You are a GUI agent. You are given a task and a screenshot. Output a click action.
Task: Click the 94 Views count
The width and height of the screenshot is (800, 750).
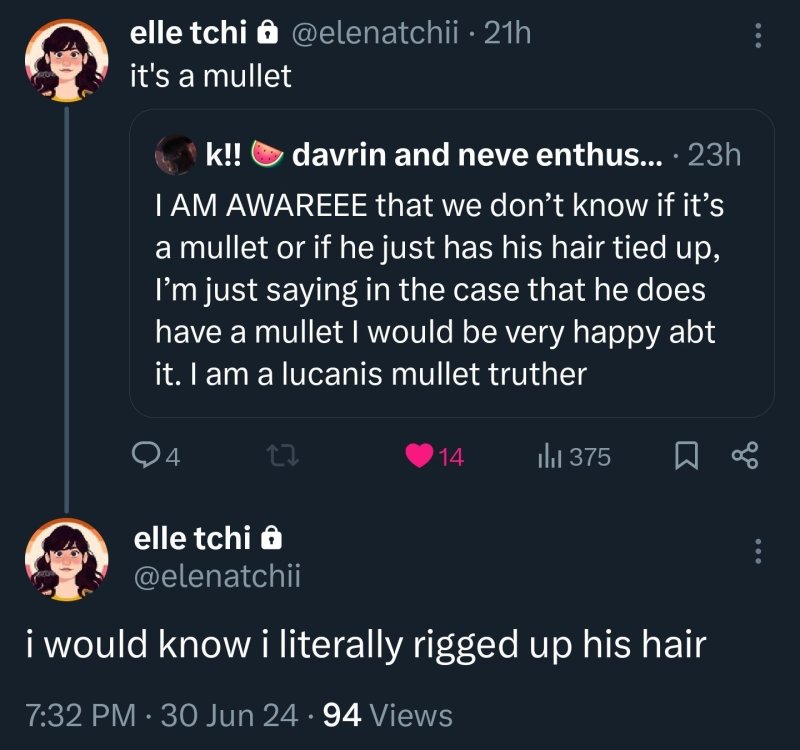(x=388, y=715)
